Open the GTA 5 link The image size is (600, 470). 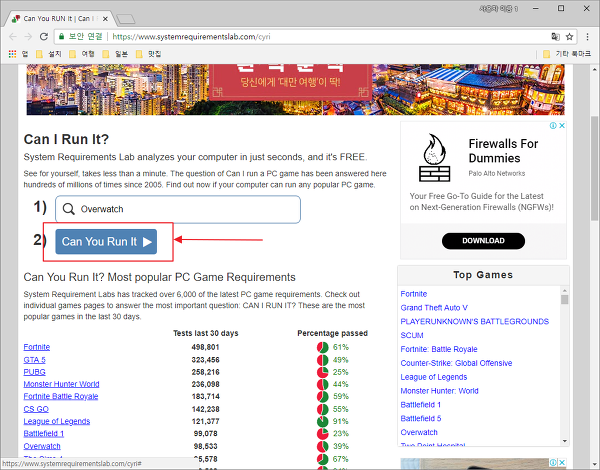(x=34, y=360)
